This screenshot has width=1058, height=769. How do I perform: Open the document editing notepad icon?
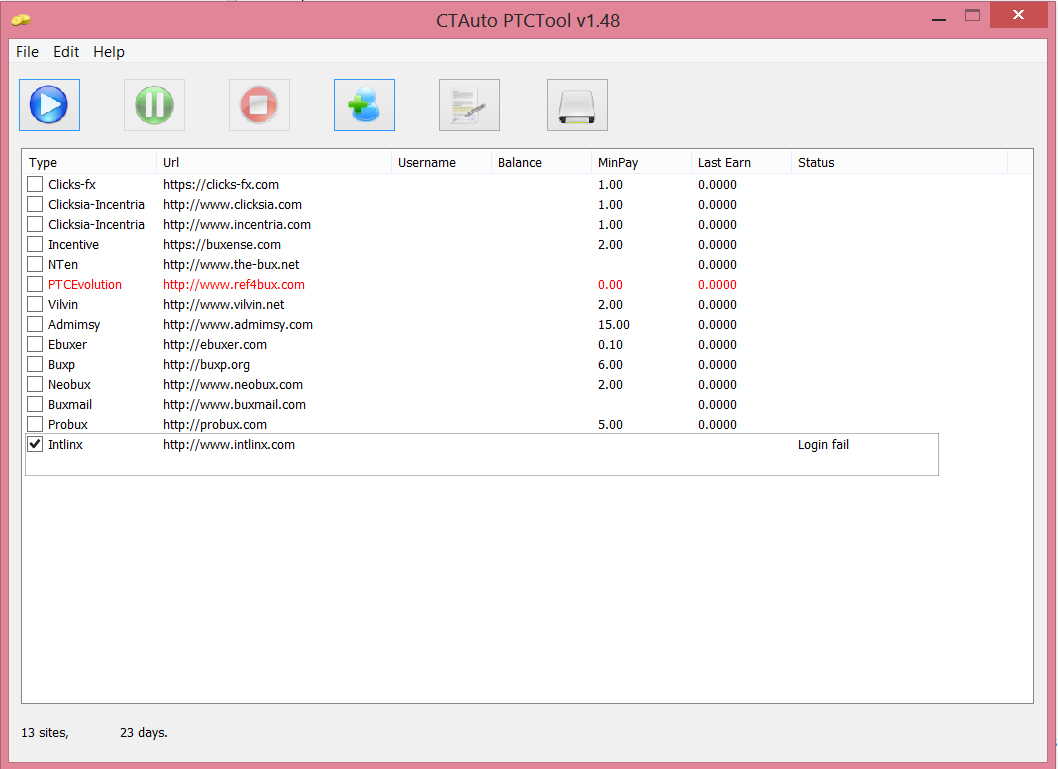pyautogui.click(x=470, y=105)
